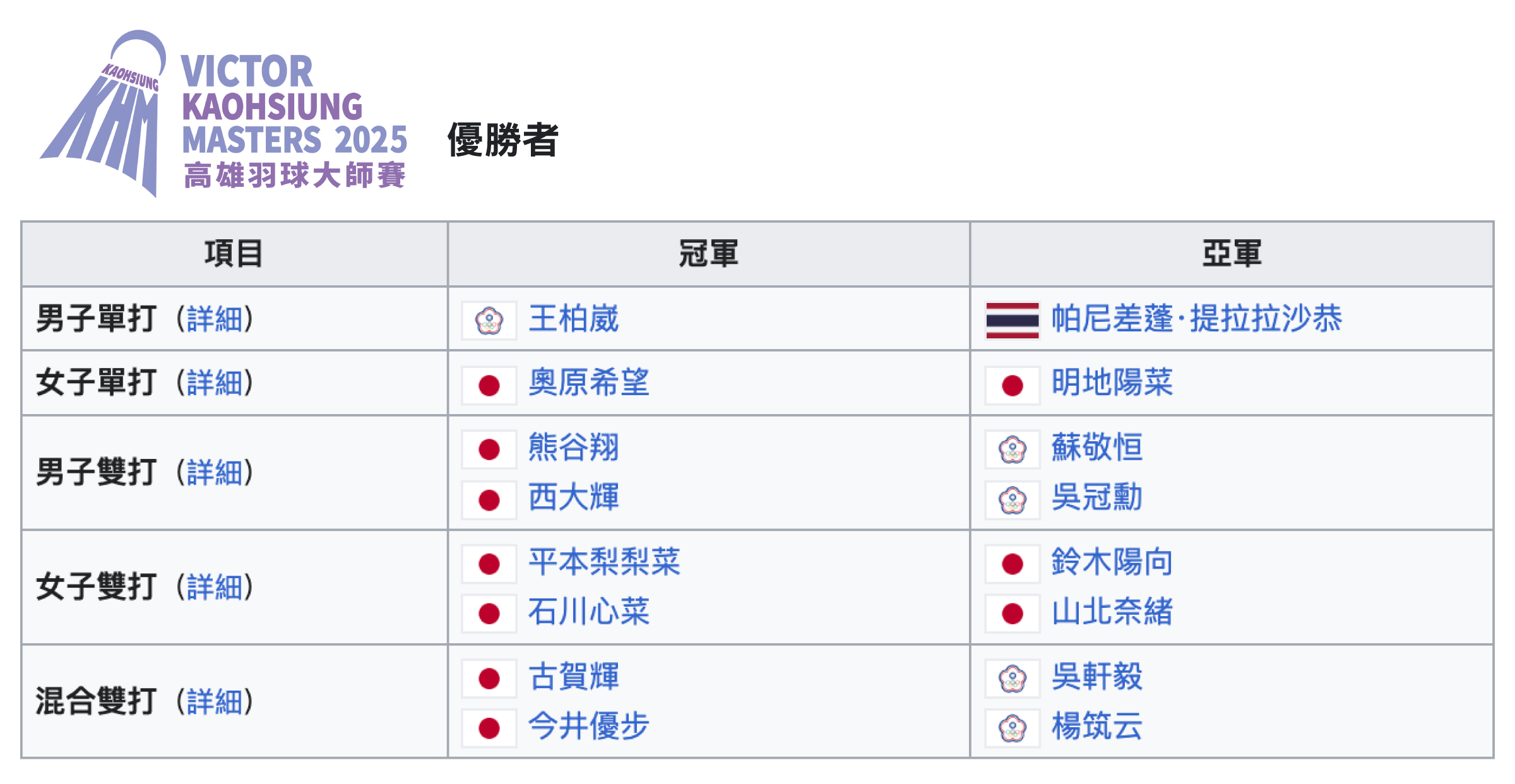Open the 帕尼差蓬·提拉拉沙恭 player link
This screenshot has height=784, width=1515.
coord(1197,319)
